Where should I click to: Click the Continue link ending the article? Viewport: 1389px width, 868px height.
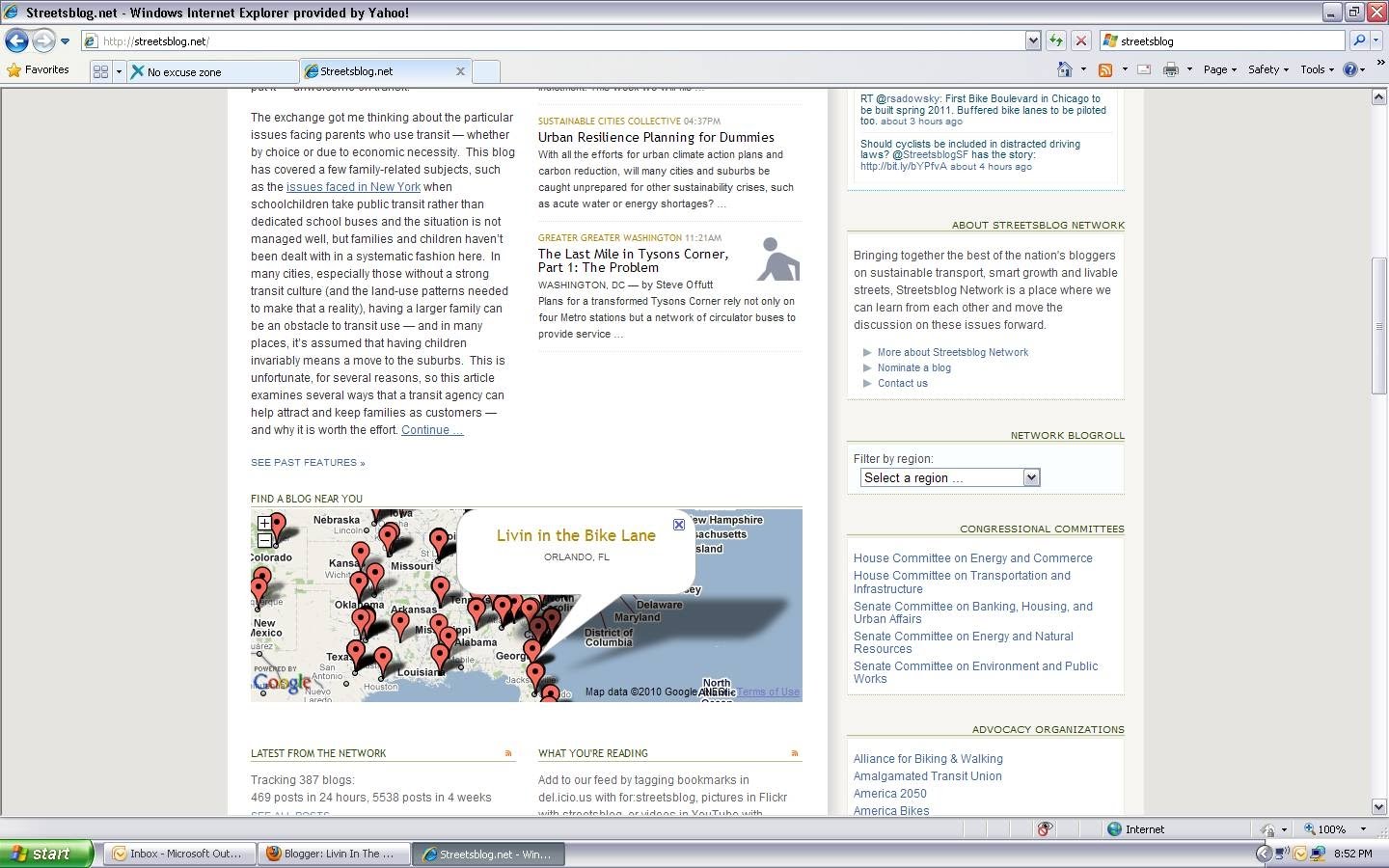(x=432, y=430)
